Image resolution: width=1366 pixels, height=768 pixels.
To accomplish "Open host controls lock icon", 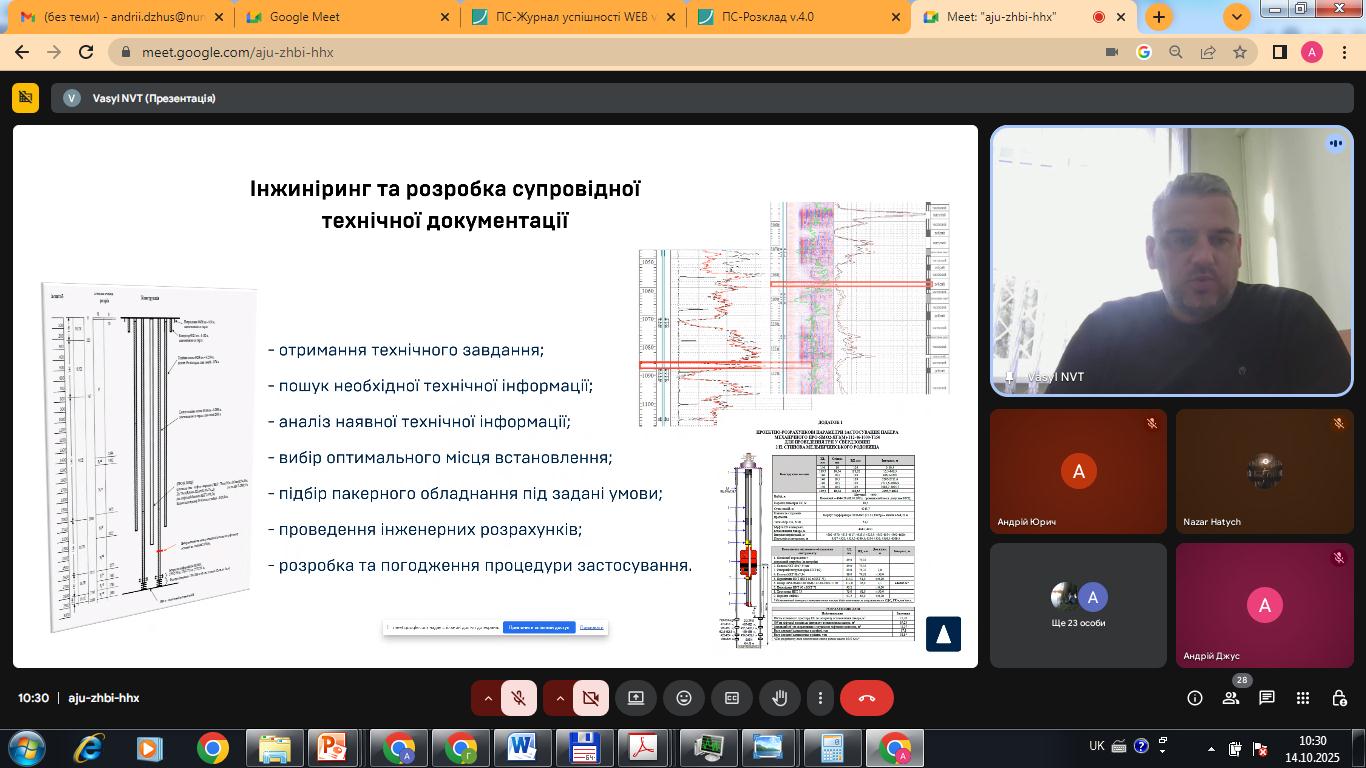I will point(1339,698).
